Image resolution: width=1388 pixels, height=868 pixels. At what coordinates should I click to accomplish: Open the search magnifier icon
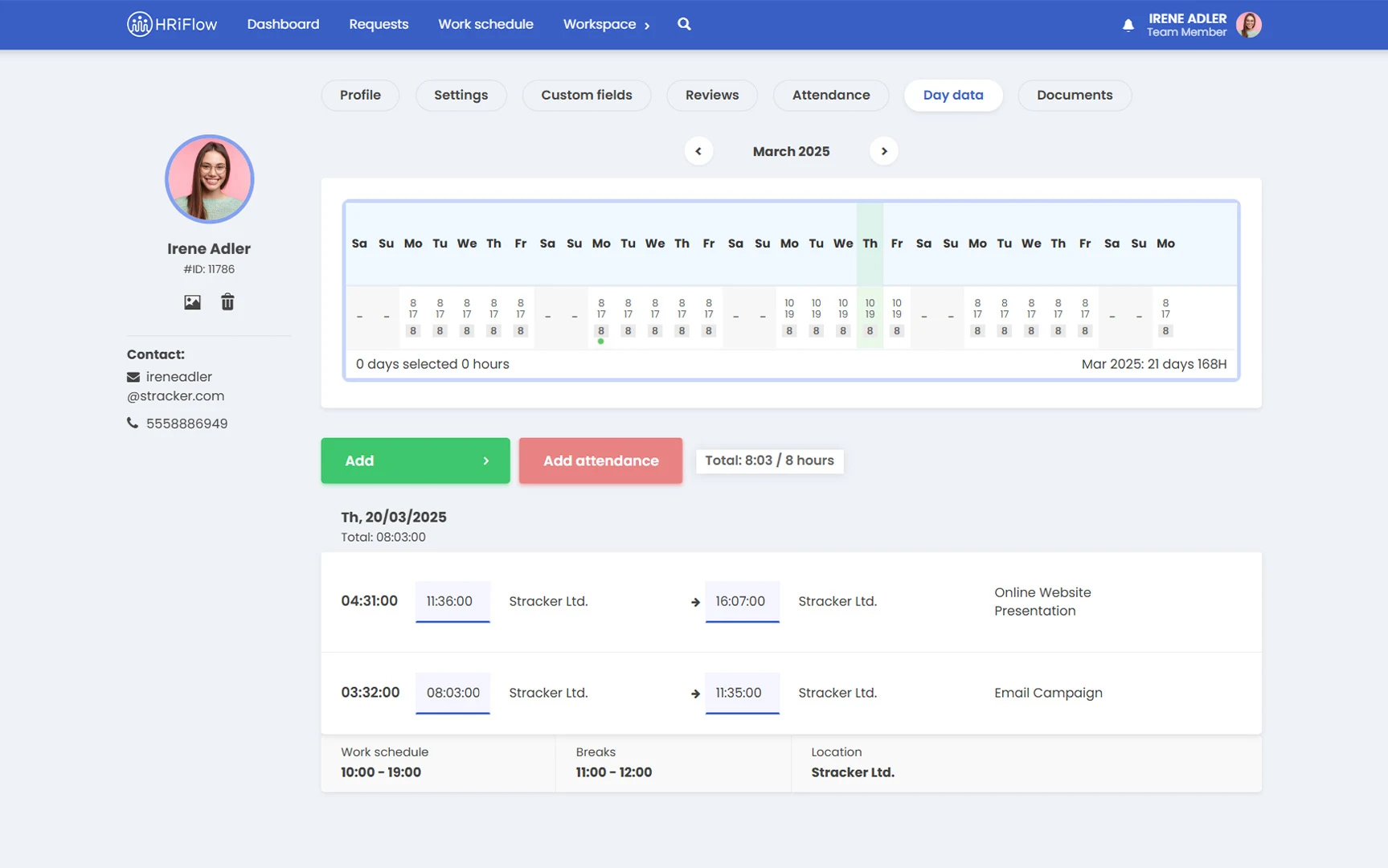click(x=684, y=24)
